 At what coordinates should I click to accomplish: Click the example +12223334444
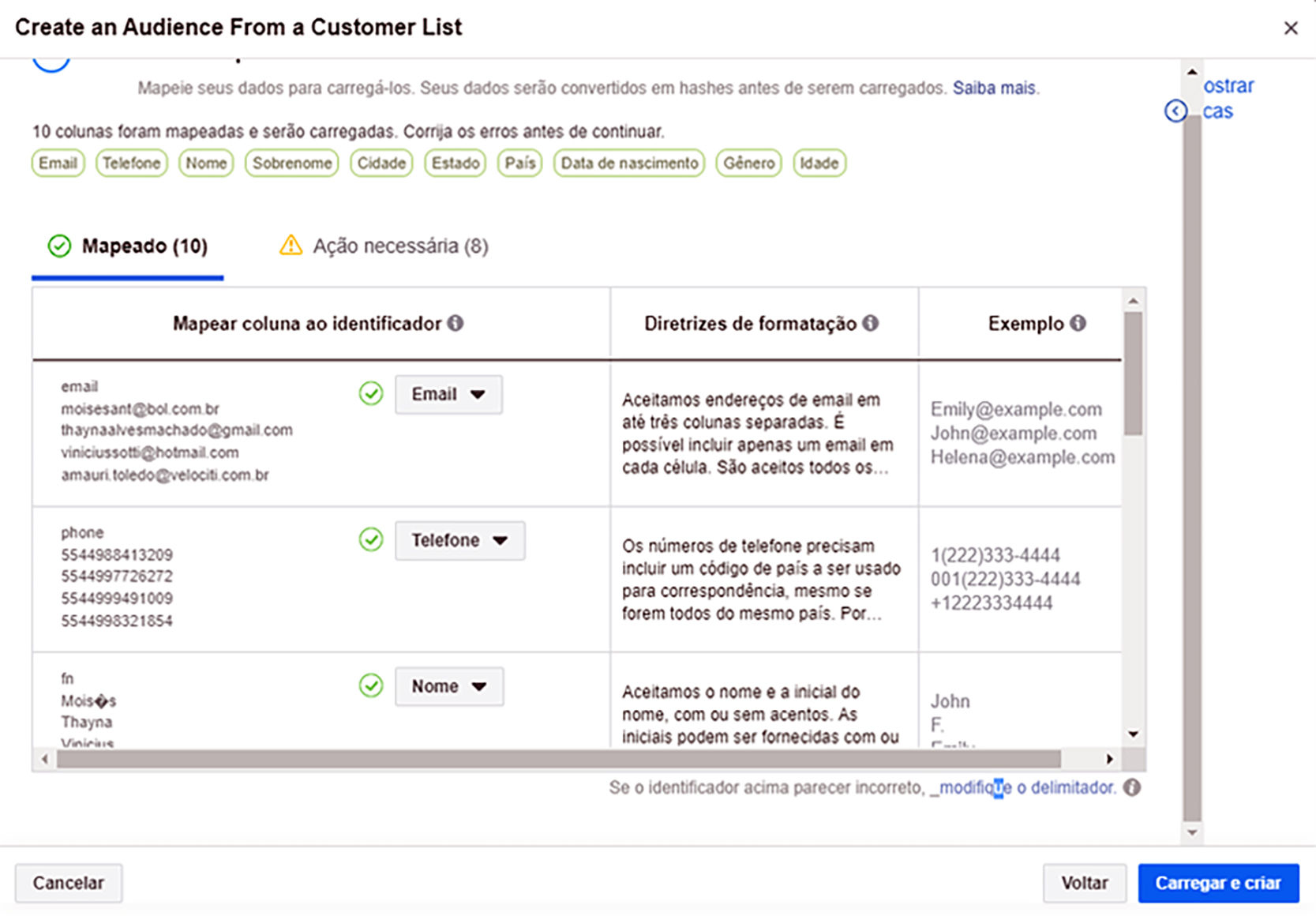[x=992, y=603]
